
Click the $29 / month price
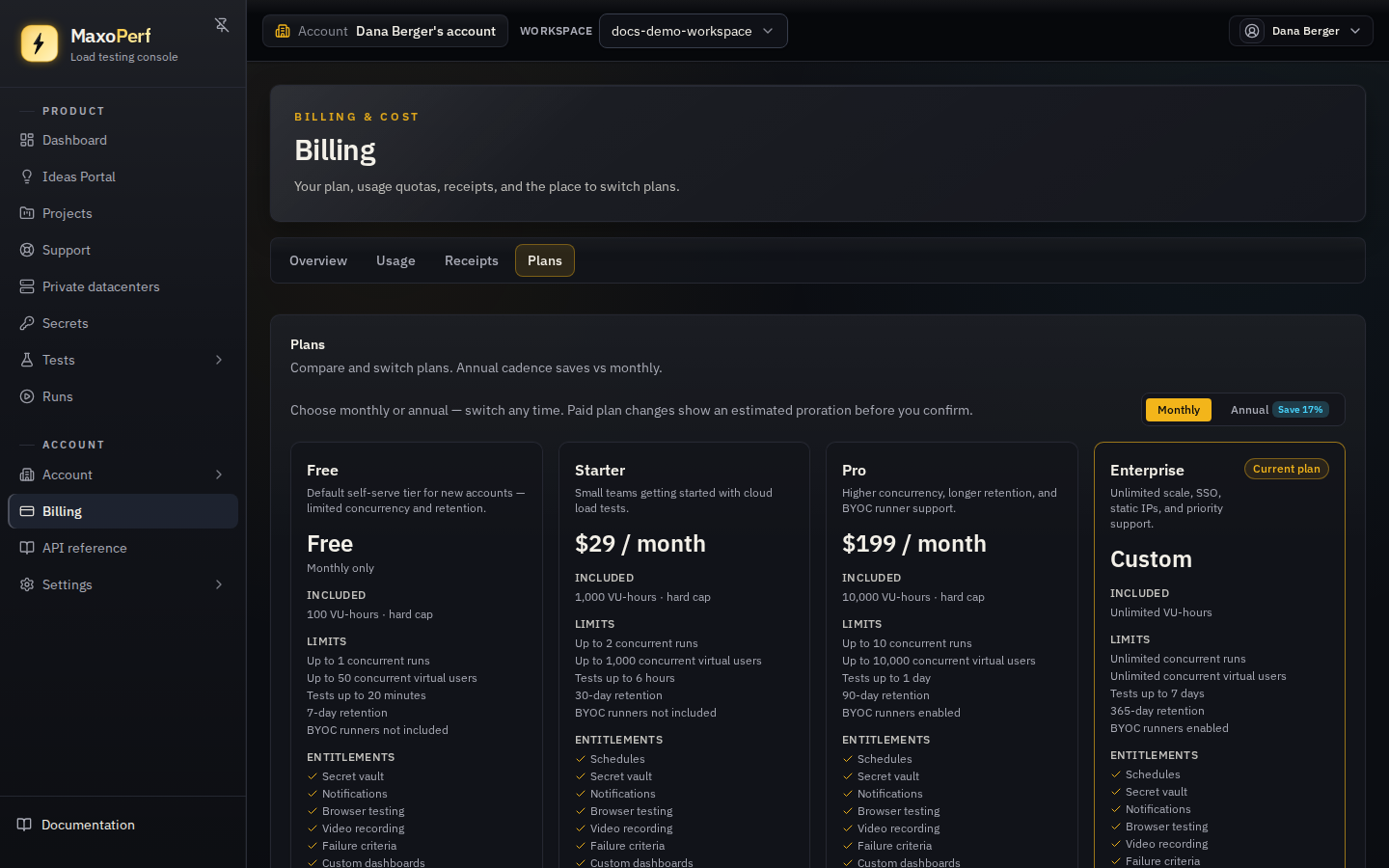[x=640, y=544]
